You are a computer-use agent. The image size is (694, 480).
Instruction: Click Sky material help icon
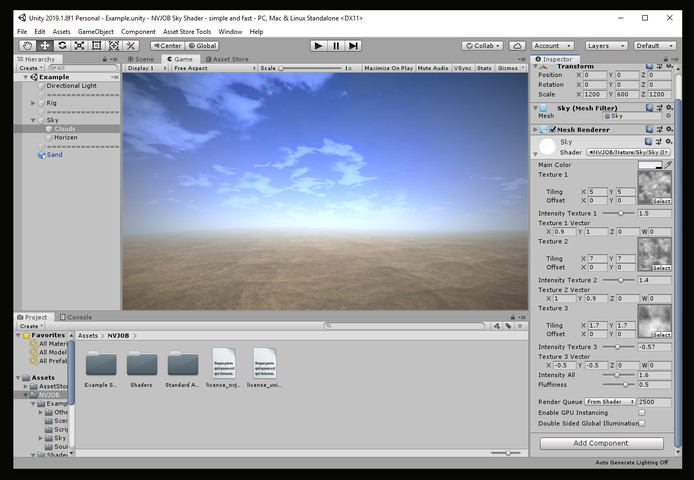coord(649,142)
